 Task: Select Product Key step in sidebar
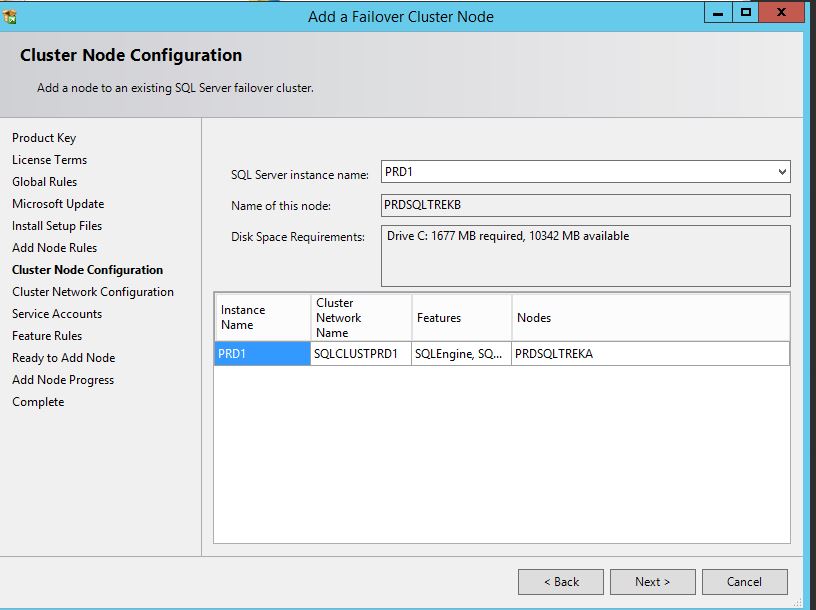click(44, 138)
